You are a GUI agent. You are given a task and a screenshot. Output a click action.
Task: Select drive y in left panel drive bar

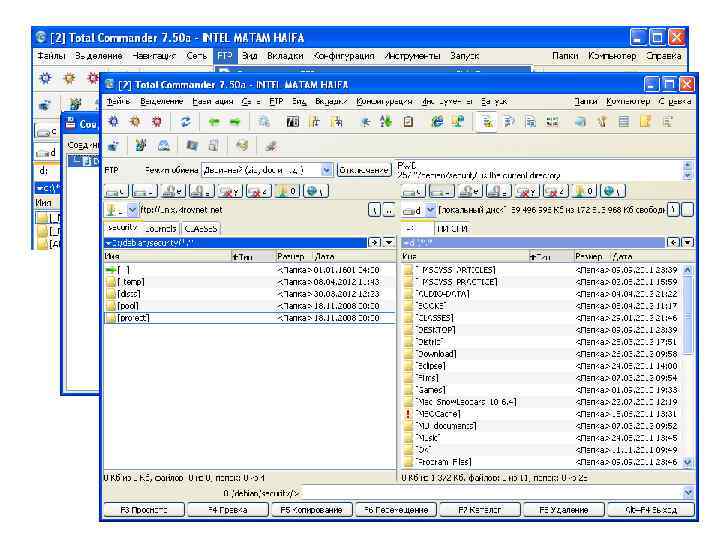230,191
